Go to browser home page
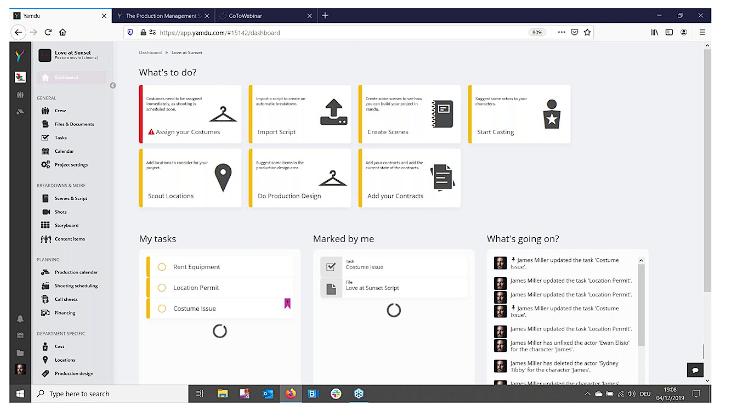This screenshot has width=730, height=408. click(x=62, y=33)
